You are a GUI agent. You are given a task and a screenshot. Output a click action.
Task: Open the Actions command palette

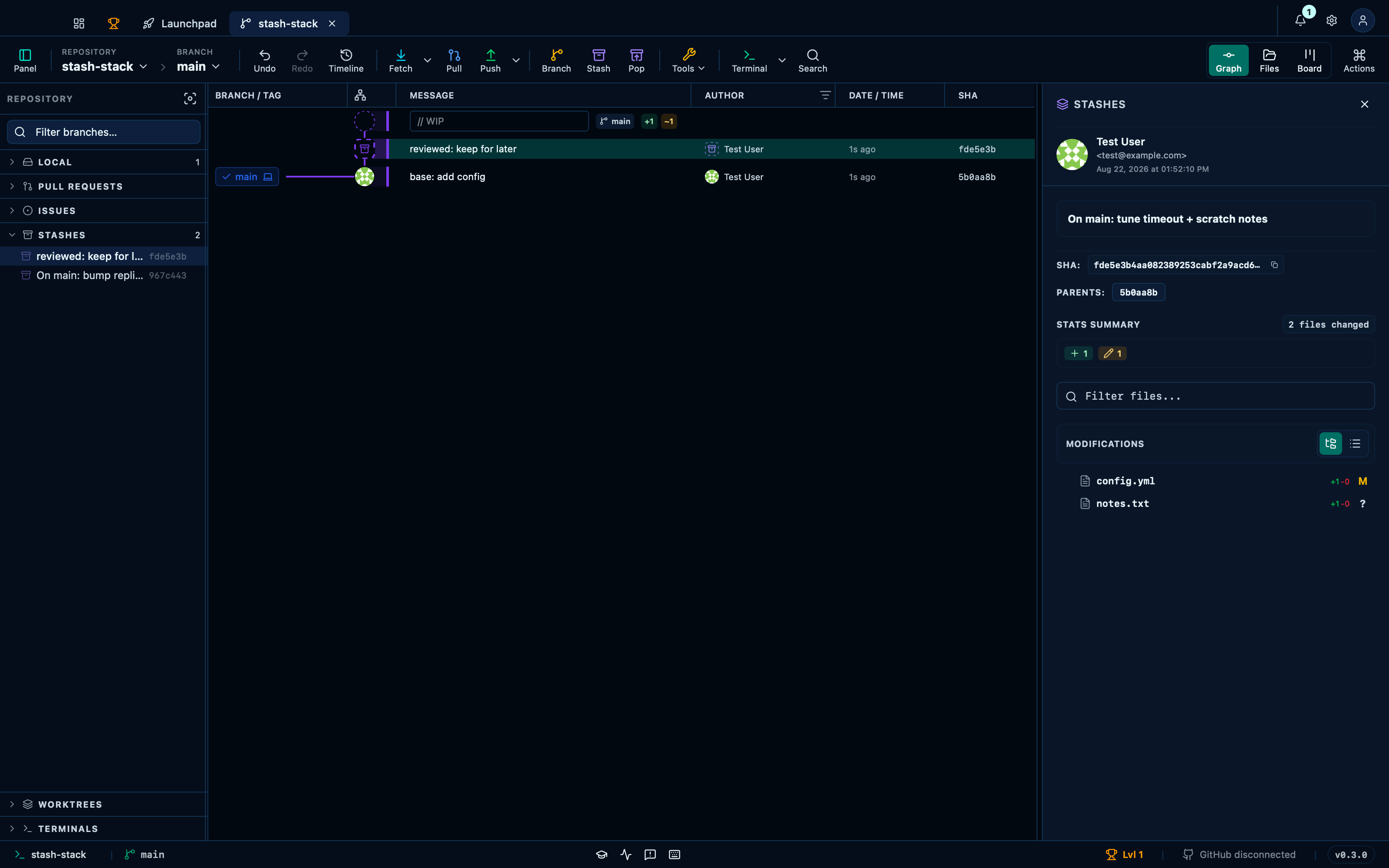click(x=1359, y=60)
